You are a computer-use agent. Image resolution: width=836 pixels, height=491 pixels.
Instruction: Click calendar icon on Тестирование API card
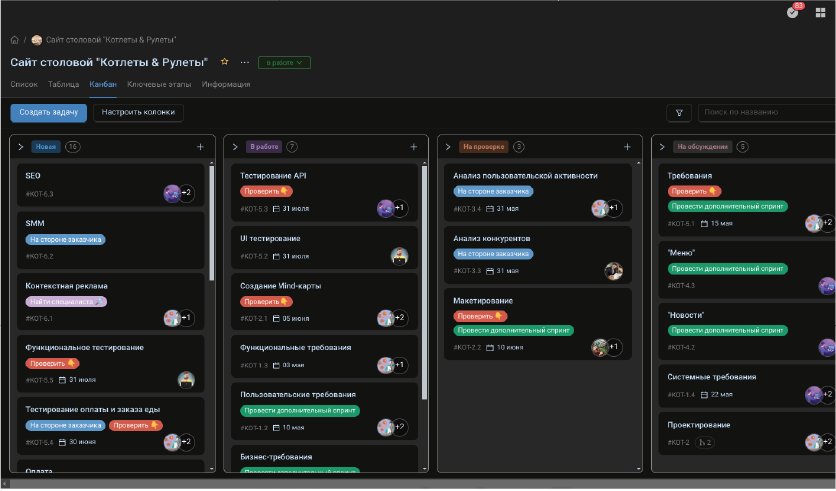click(x=276, y=209)
